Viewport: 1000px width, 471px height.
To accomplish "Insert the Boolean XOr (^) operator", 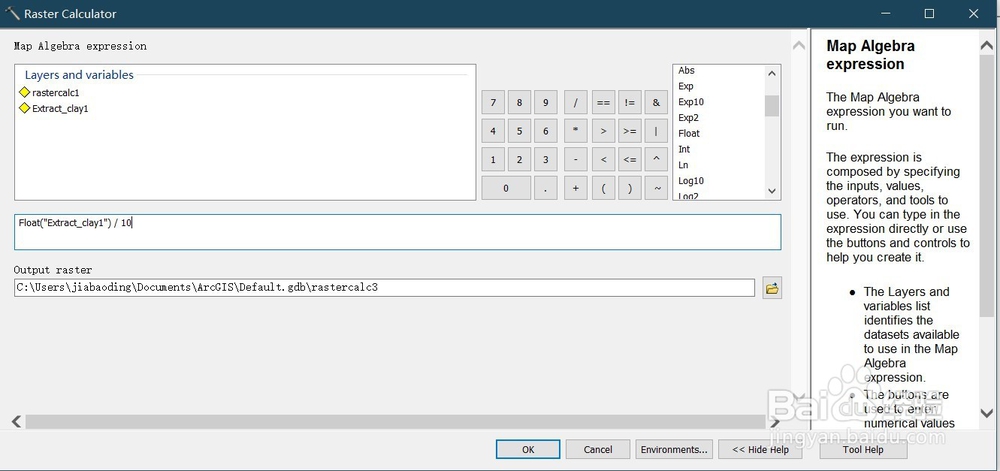I will (656, 160).
